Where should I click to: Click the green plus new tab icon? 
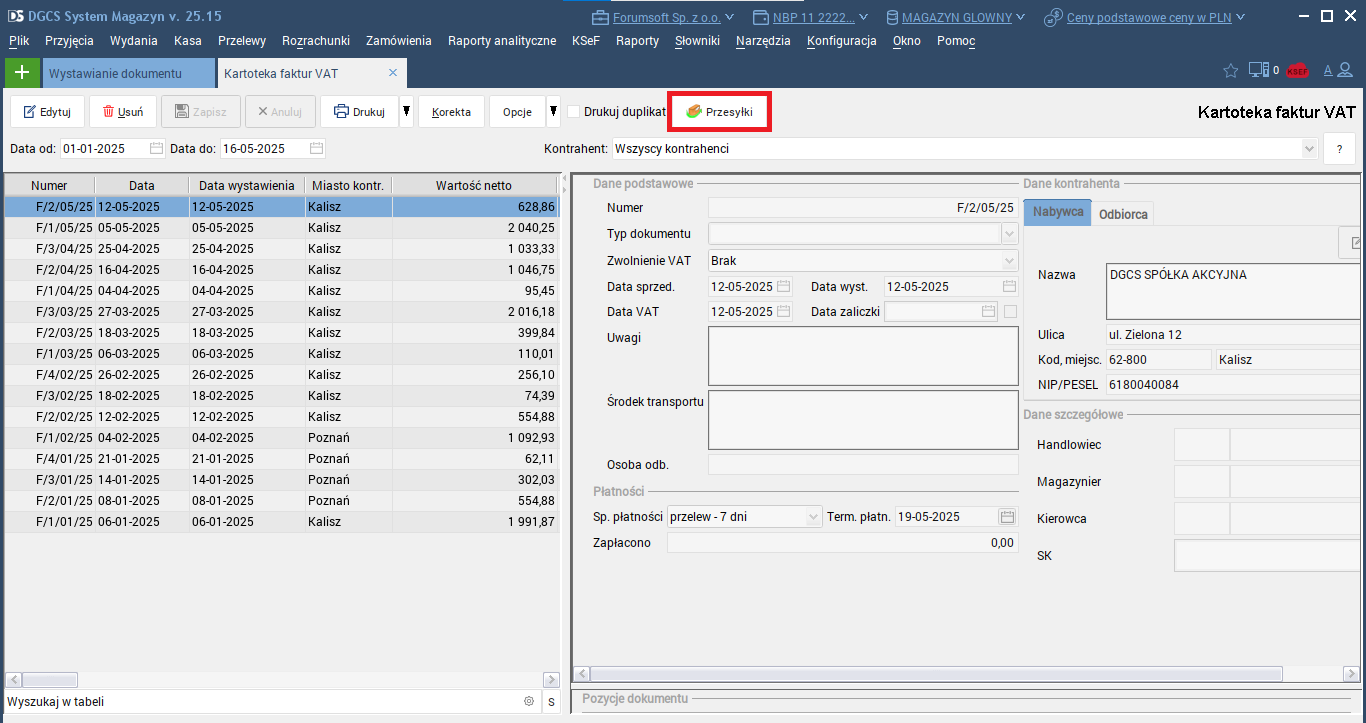(x=22, y=73)
